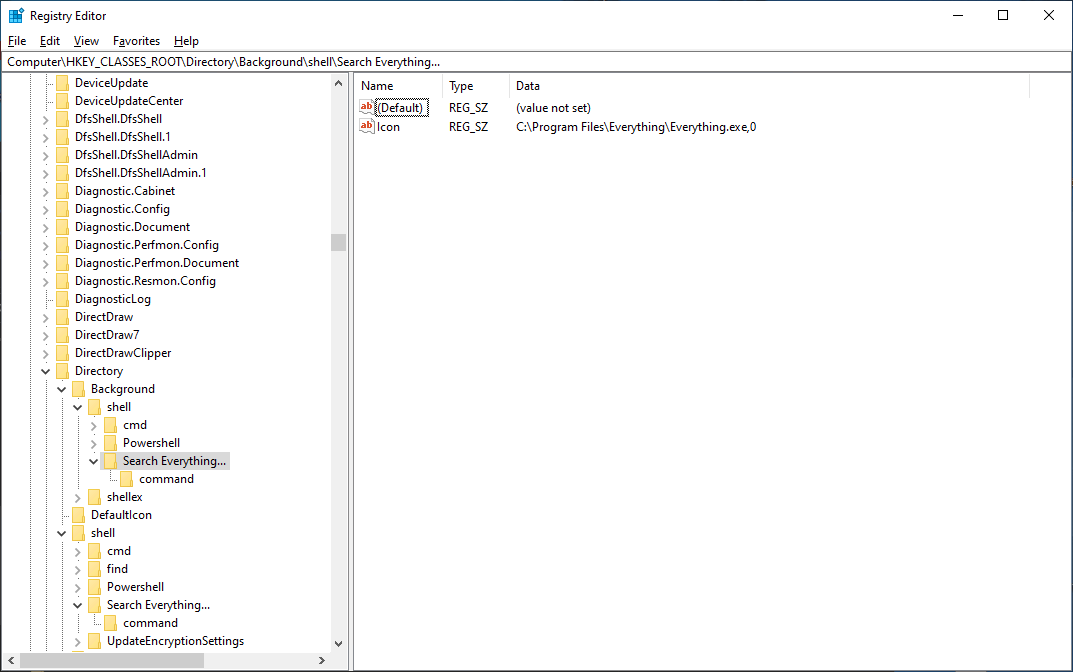Click the down arrow on the tree scrollbar
Screen dimensions: 1073x672
338,642
